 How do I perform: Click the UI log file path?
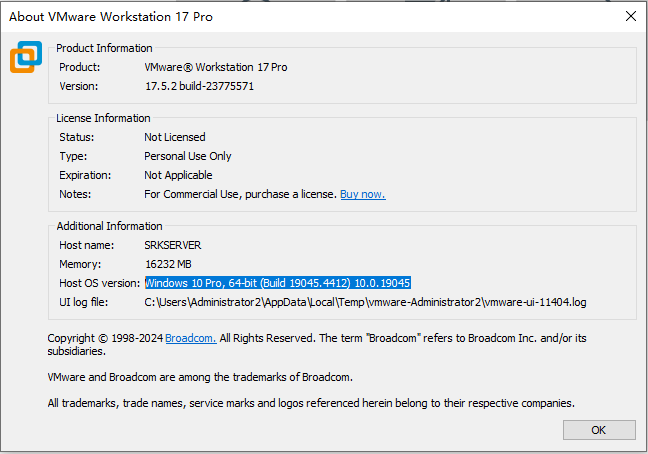pyautogui.click(x=365, y=302)
